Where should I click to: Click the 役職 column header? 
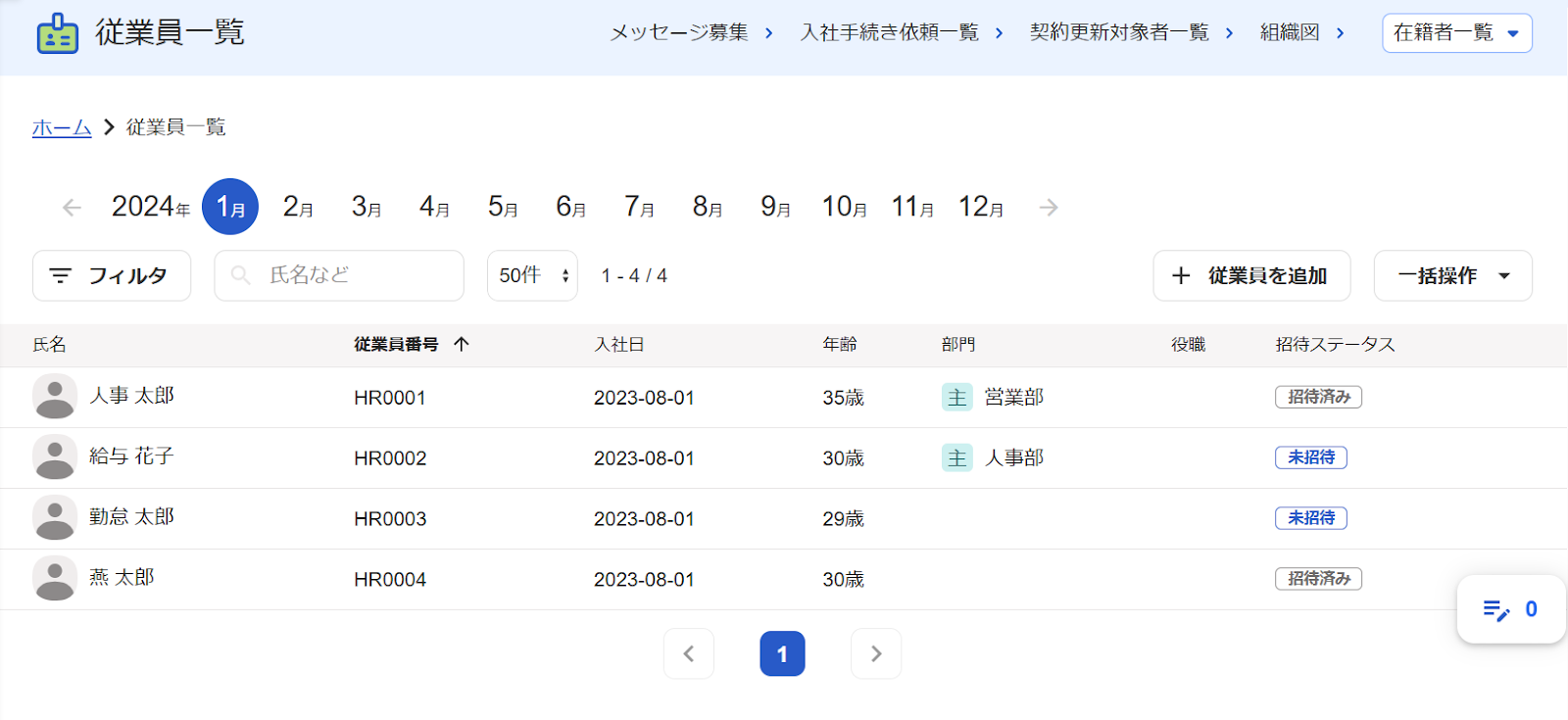1188,344
